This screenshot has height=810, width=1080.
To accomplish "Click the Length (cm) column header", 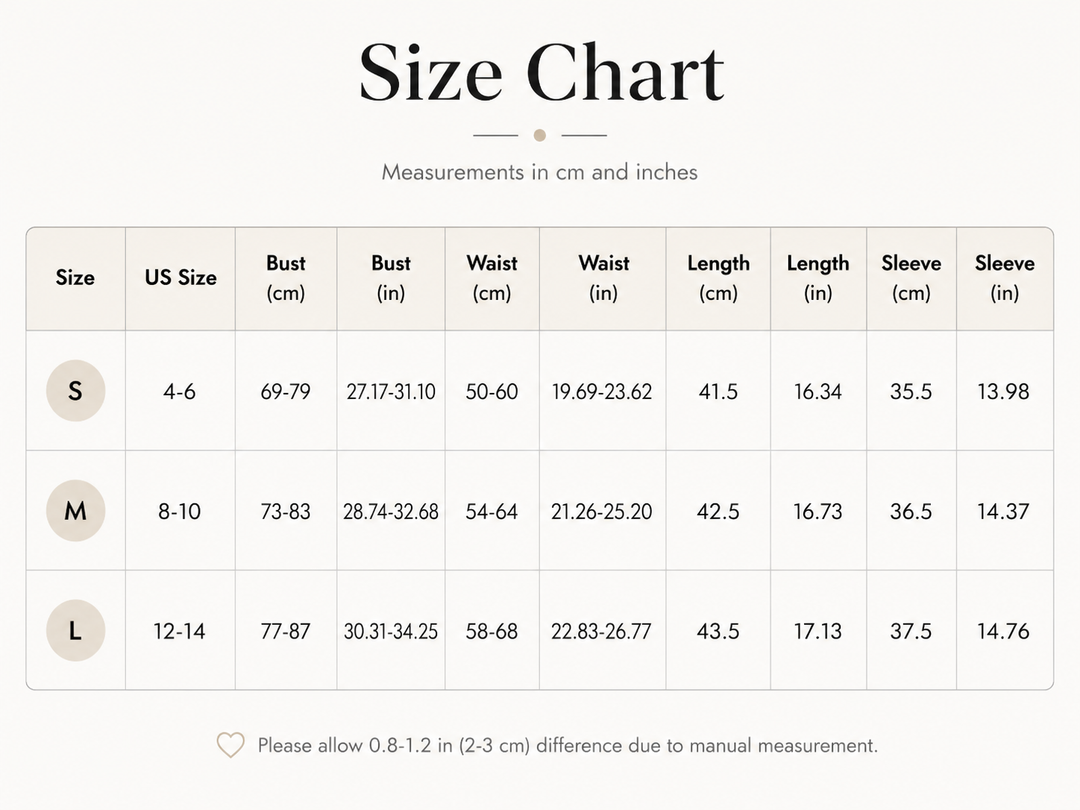I will tap(718, 278).
